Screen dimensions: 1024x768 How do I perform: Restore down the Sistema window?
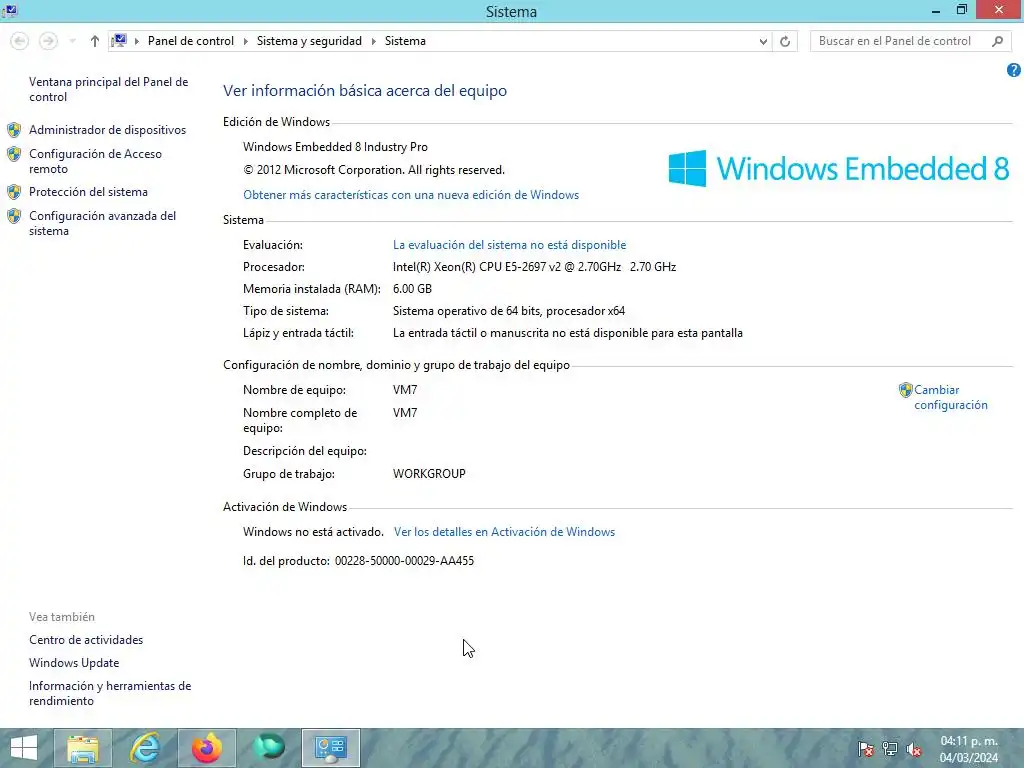[x=961, y=10]
